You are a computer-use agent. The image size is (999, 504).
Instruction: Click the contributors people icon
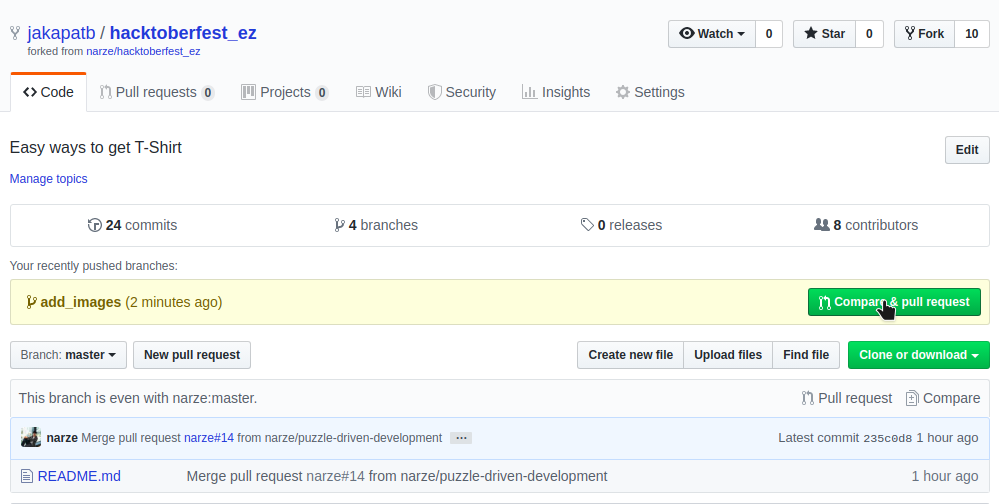coord(822,225)
